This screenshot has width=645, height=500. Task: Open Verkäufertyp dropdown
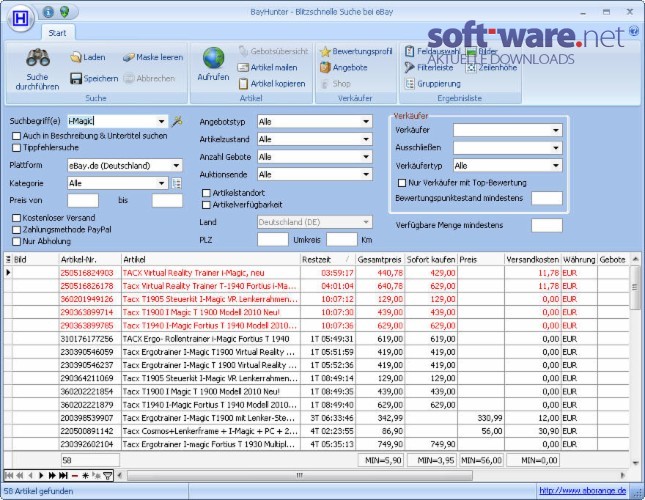coord(556,166)
